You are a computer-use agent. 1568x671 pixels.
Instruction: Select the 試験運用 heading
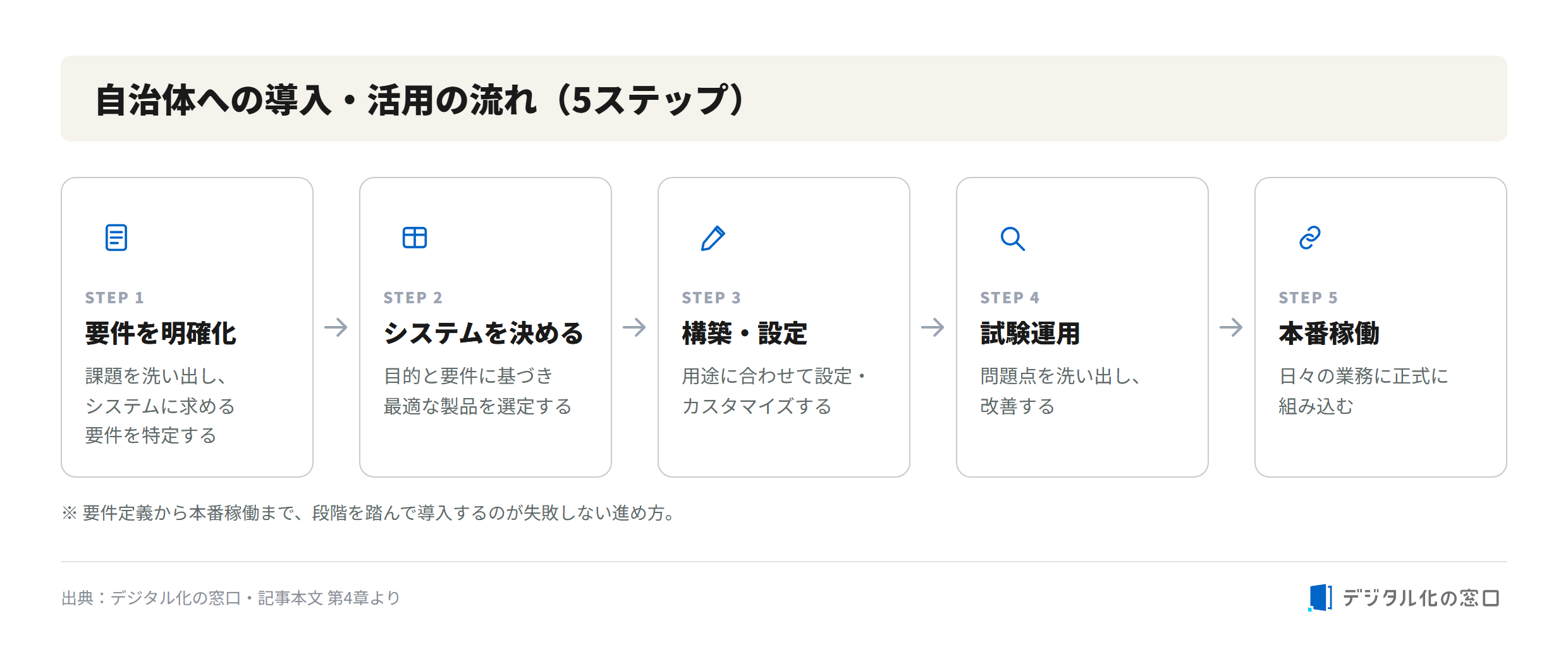(1031, 334)
